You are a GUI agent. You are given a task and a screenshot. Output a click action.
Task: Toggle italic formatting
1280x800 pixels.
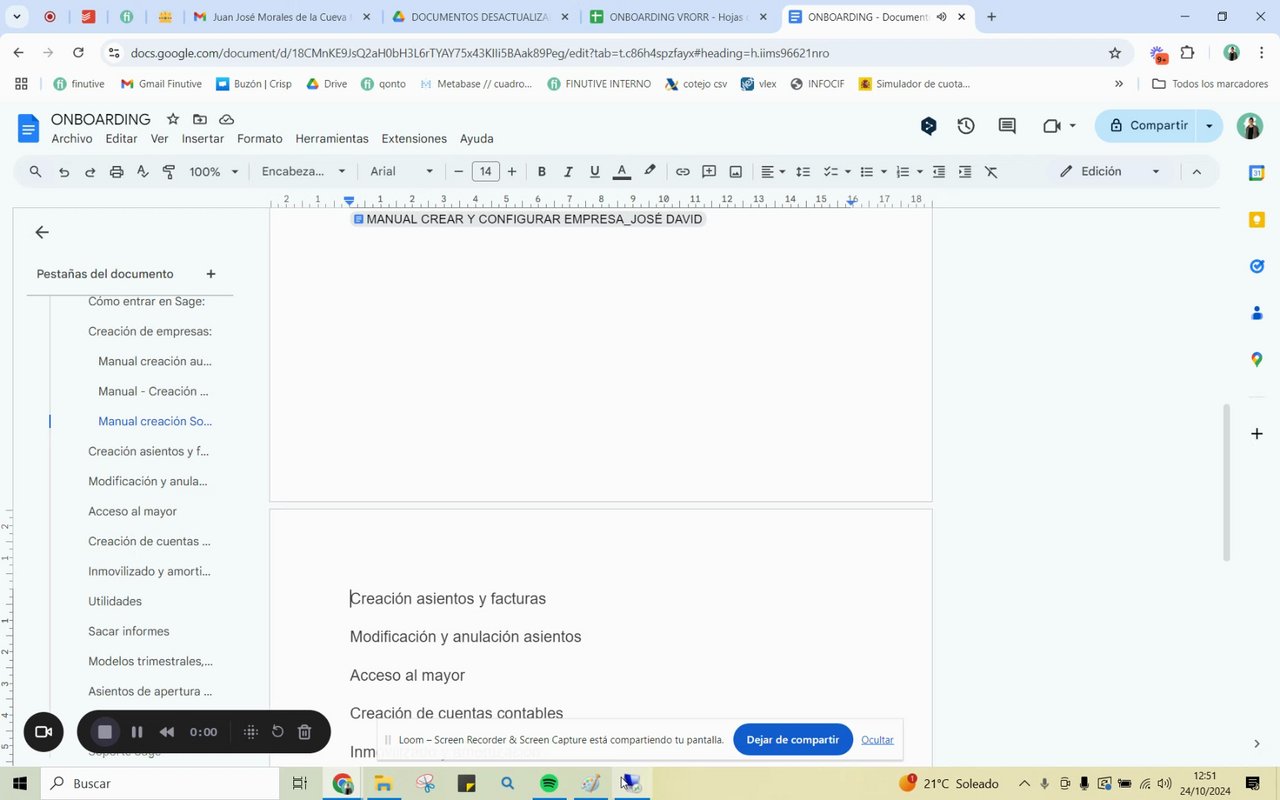click(568, 172)
